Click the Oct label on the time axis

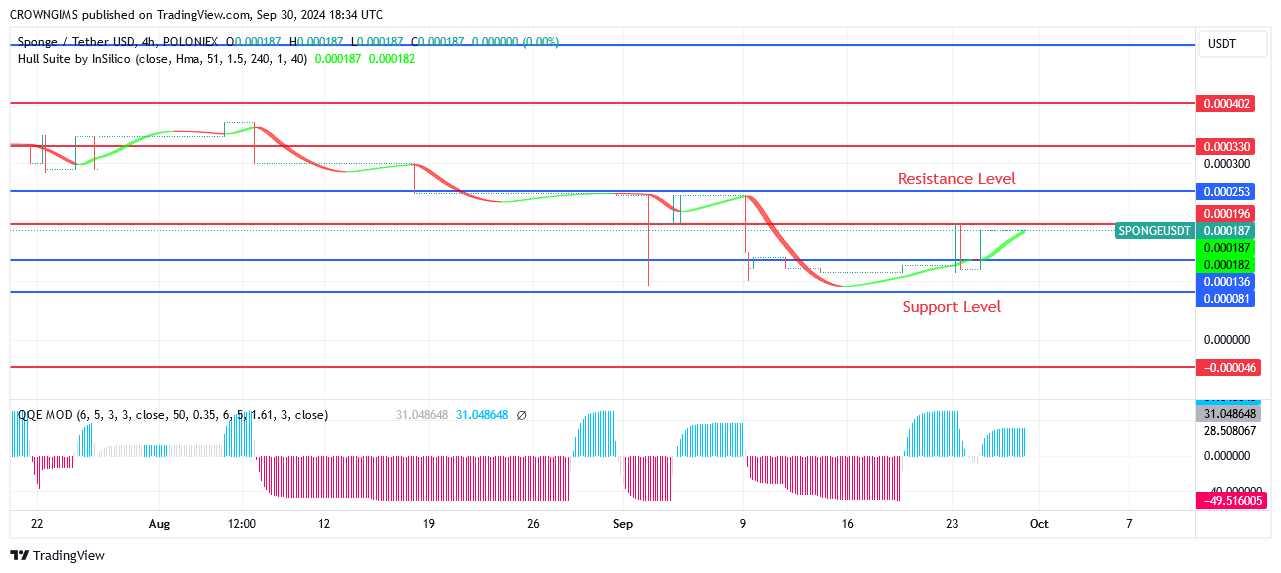click(1038, 523)
